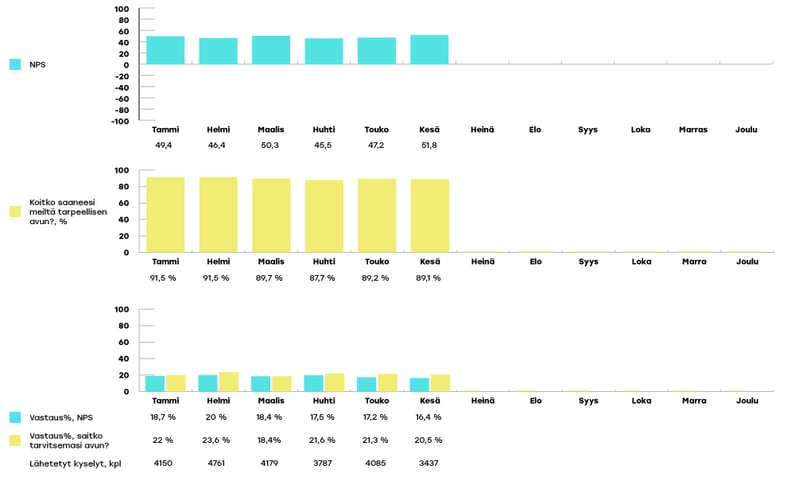Image resolution: width=795 pixels, height=477 pixels.
Task: Click the 23,6 % response rate value
Action: click(218, 440)
